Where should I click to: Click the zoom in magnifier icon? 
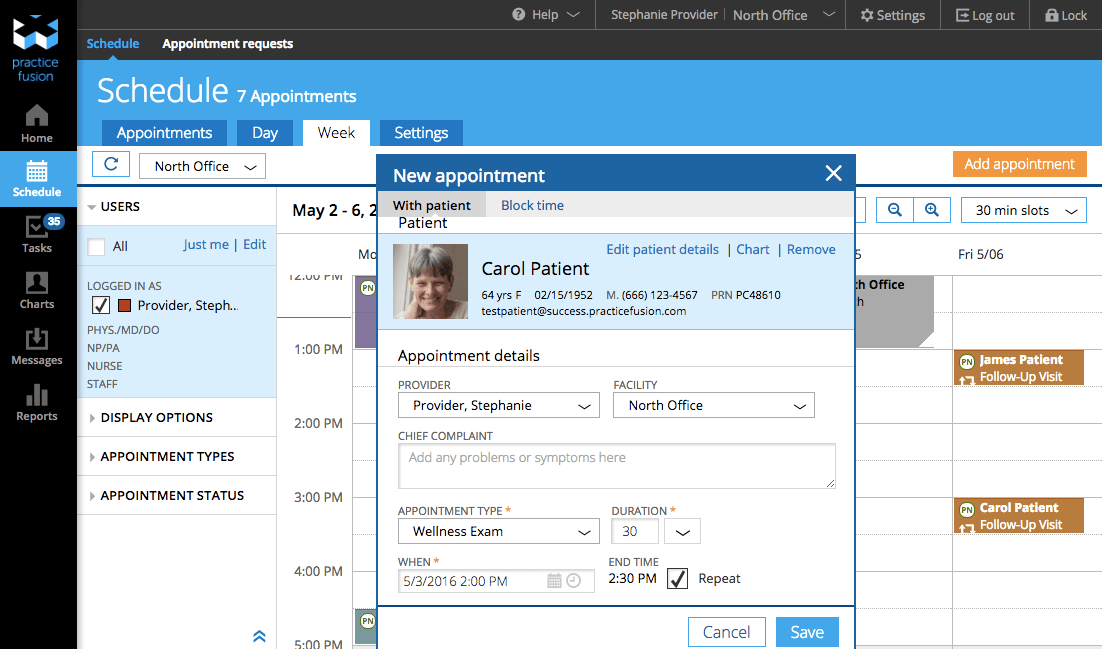tap(931, 210)
